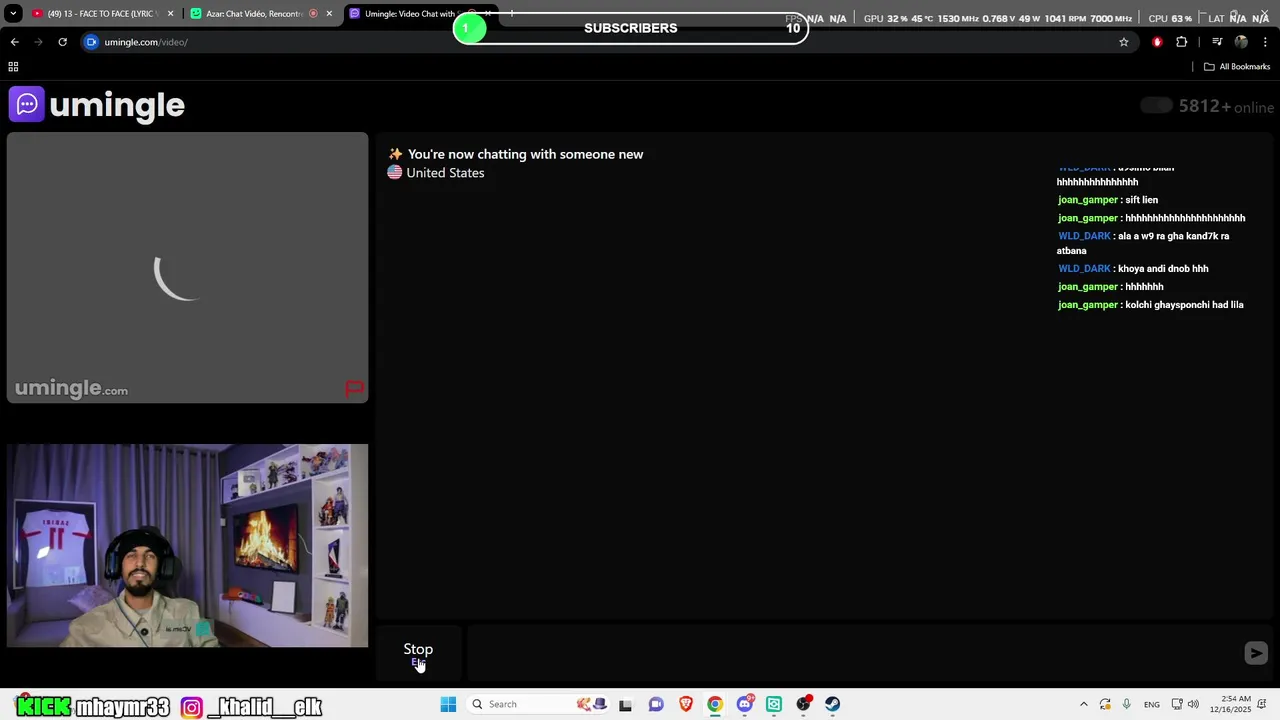Open Chrome from the taskbar
Screen dimensions: 1280x720
(714, 704)
